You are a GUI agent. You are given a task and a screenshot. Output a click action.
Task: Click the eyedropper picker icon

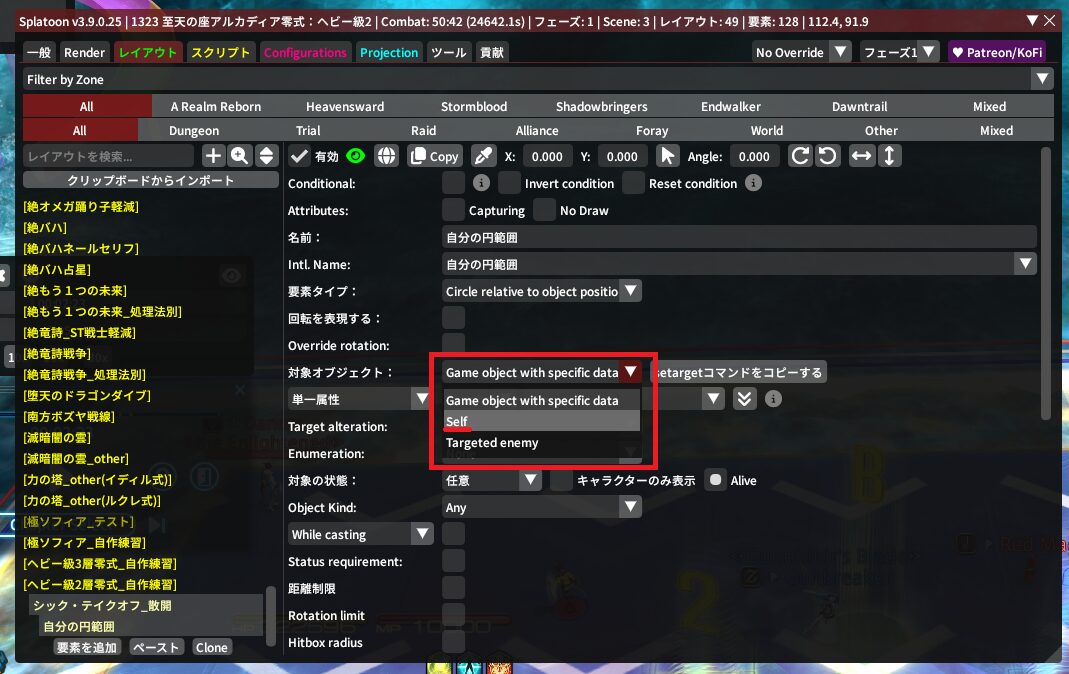pos(483,156)
